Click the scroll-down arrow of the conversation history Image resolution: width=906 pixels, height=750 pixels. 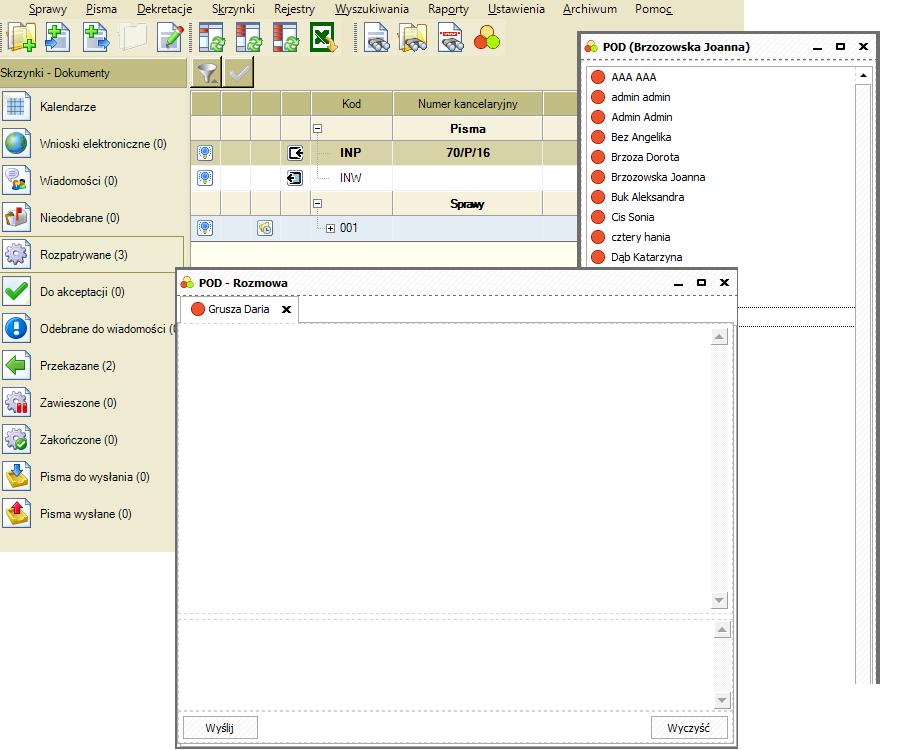[719, 600]
